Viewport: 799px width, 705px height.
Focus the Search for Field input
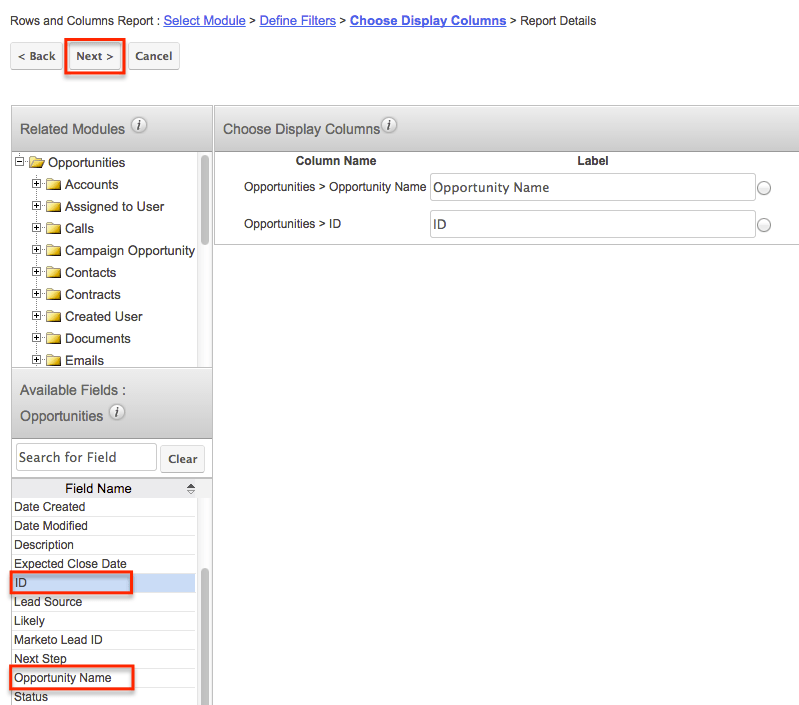pos(86,457)
